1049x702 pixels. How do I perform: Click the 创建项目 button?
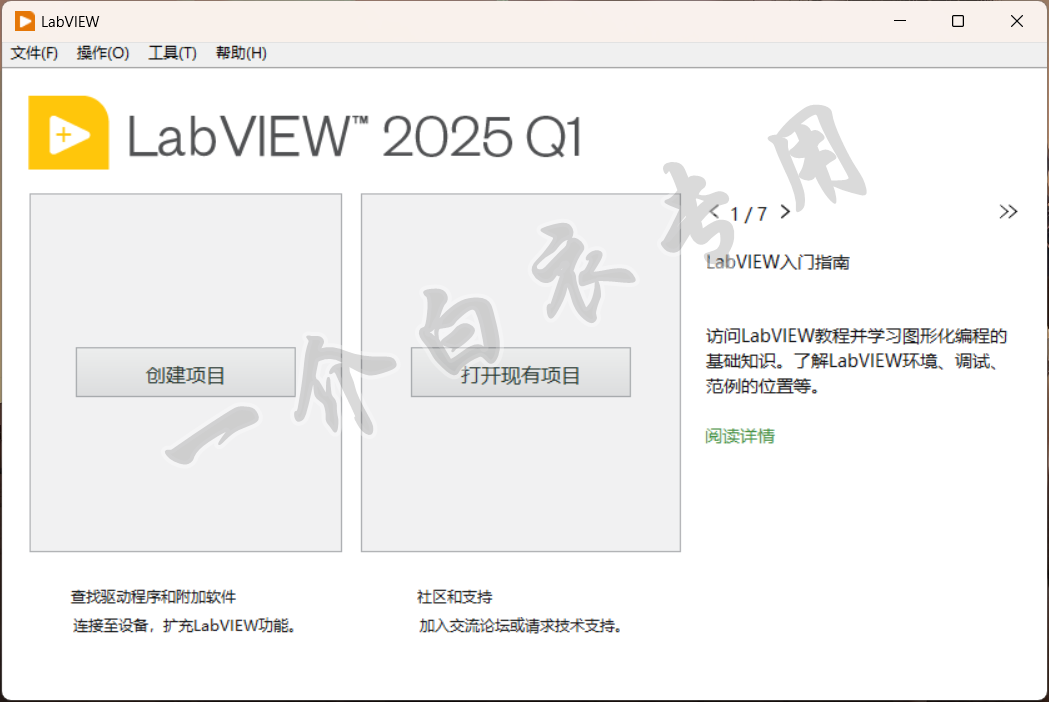click(185, 372)
